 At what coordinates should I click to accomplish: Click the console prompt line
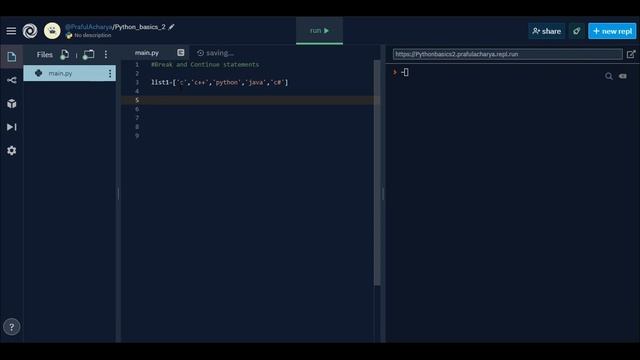pyautogui.click(x=401, y=73)
